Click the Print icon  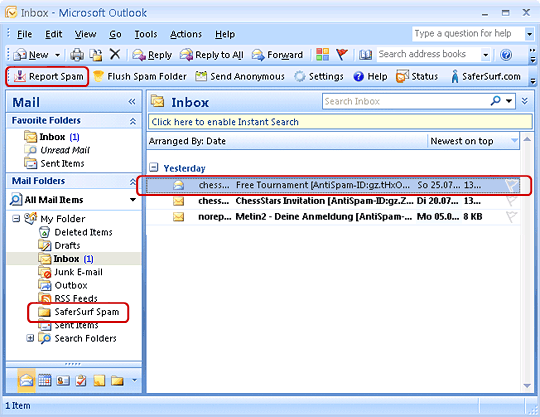[77, 55]
